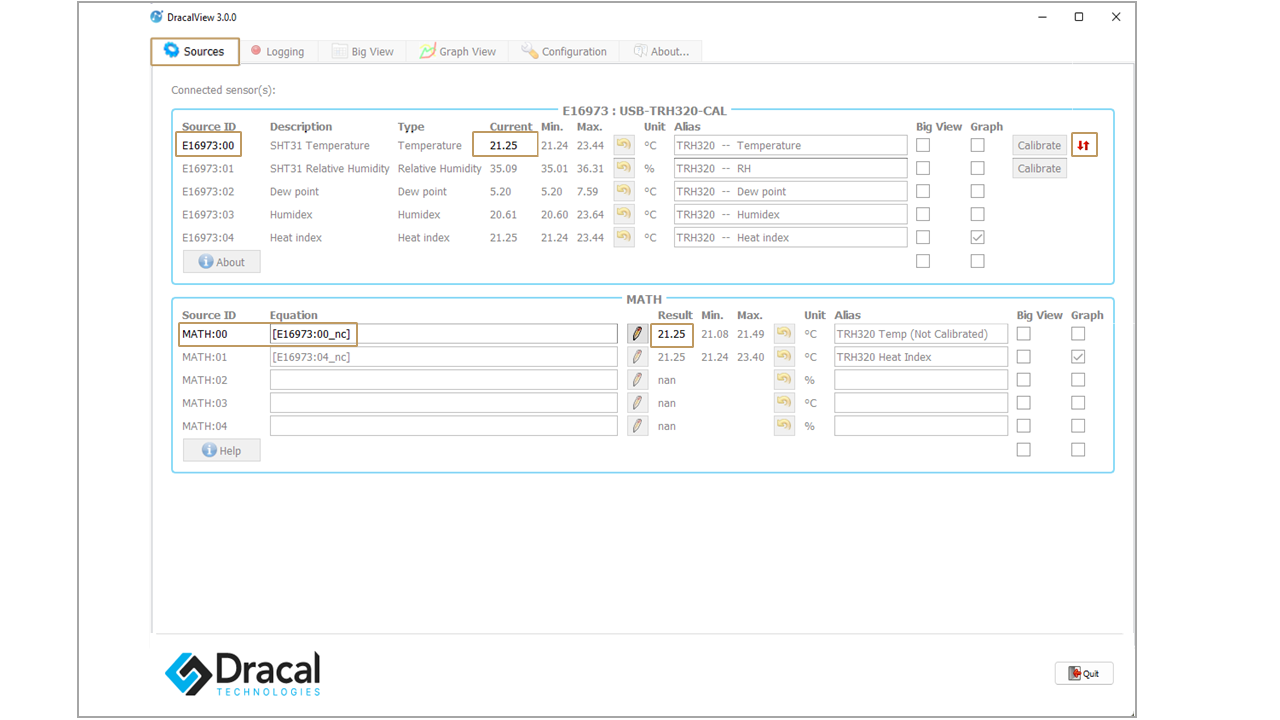The image size is (1280, 720).
Task: Click MATH:00 equation field [E16973:00_nc]
Action: pos(444,334)
